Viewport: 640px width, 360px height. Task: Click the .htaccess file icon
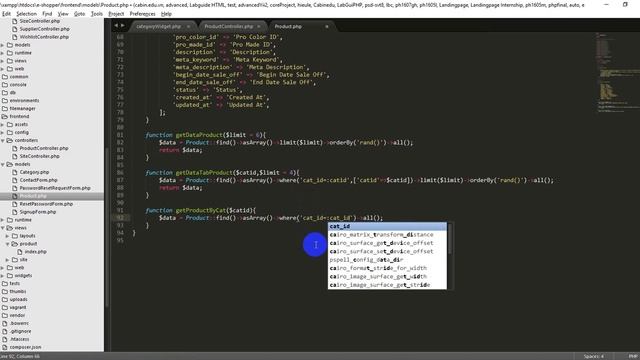click(x=5, y=339)
